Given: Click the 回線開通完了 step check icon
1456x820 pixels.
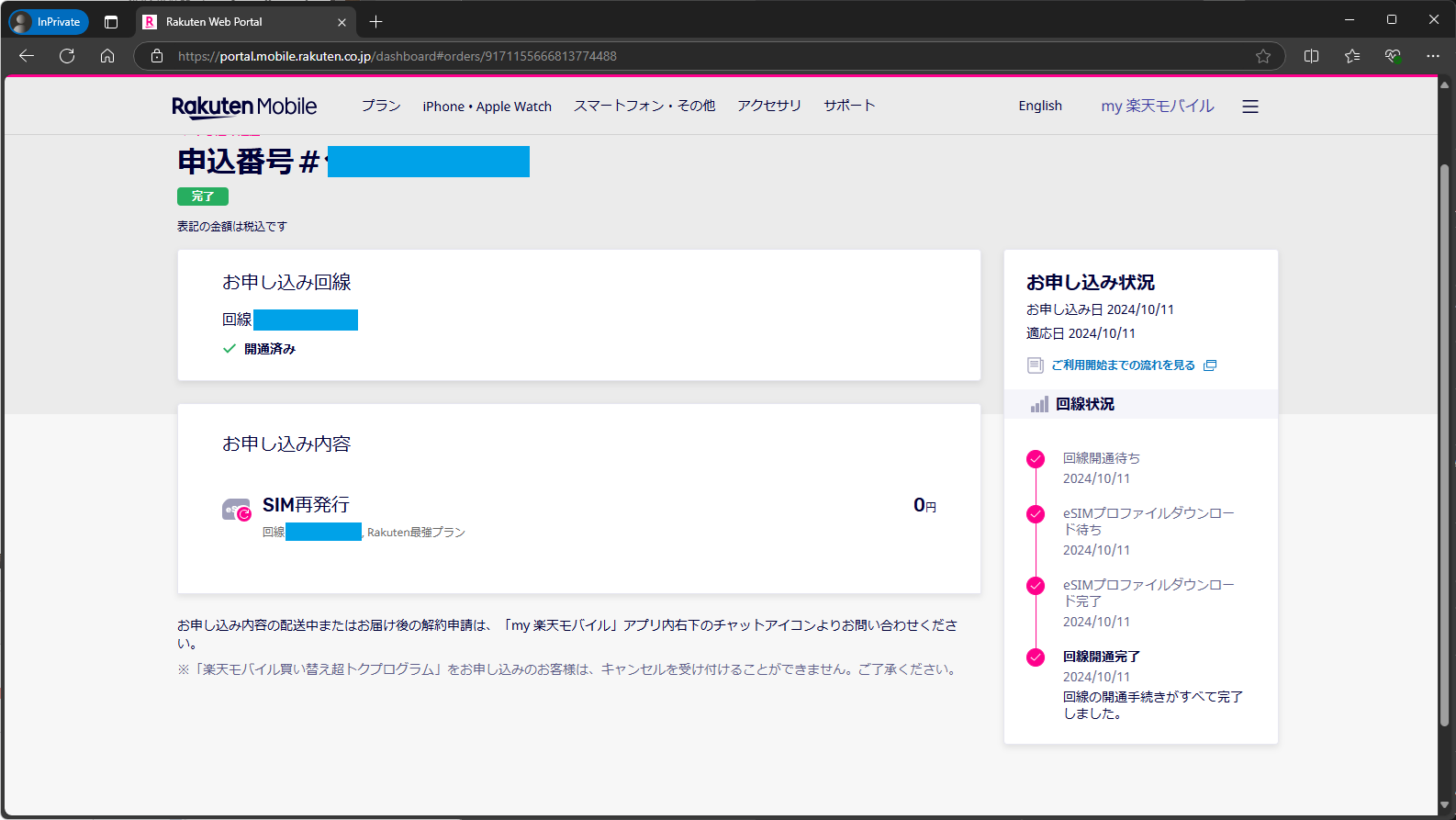Looking at the screenshot, I should click(1036, 657).
